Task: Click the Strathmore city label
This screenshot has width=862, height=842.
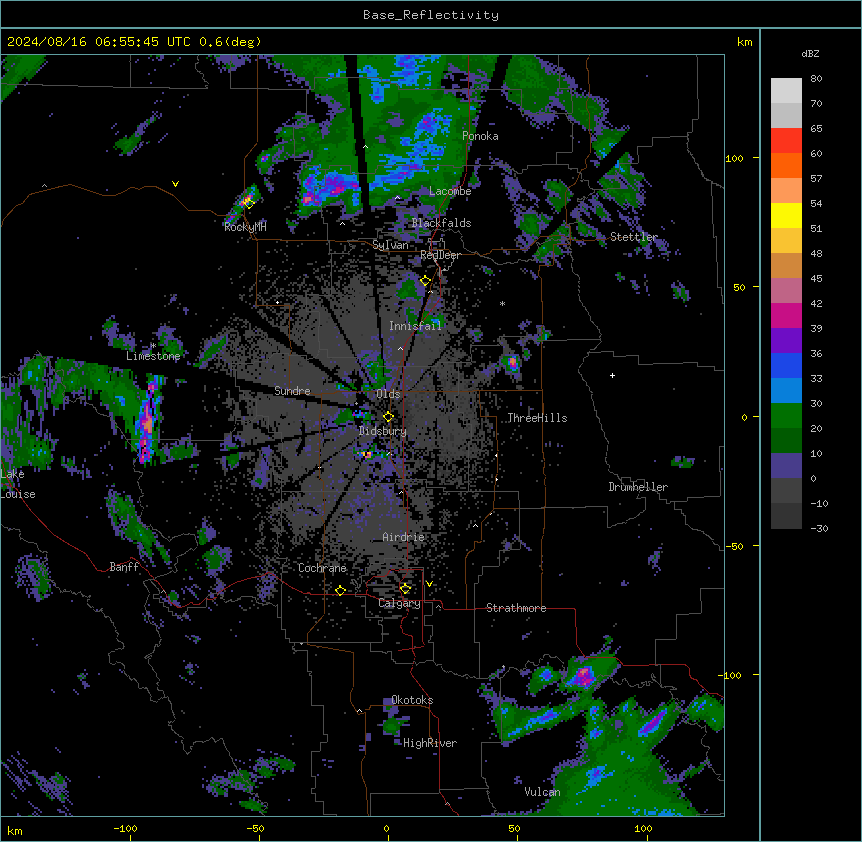Action: tap(516, 608)
